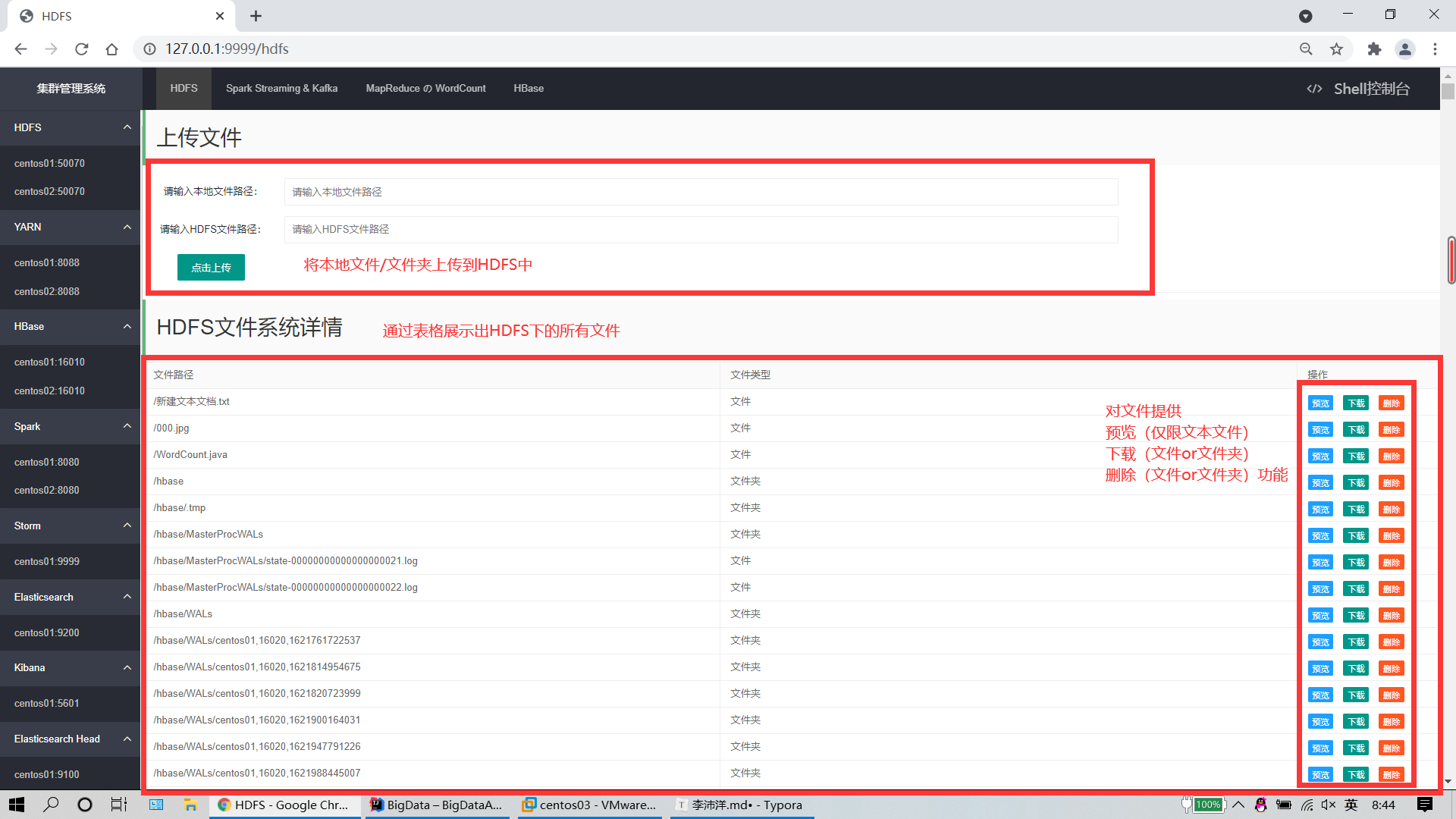Collapse the HDFS sidebar group

[127, 127]
